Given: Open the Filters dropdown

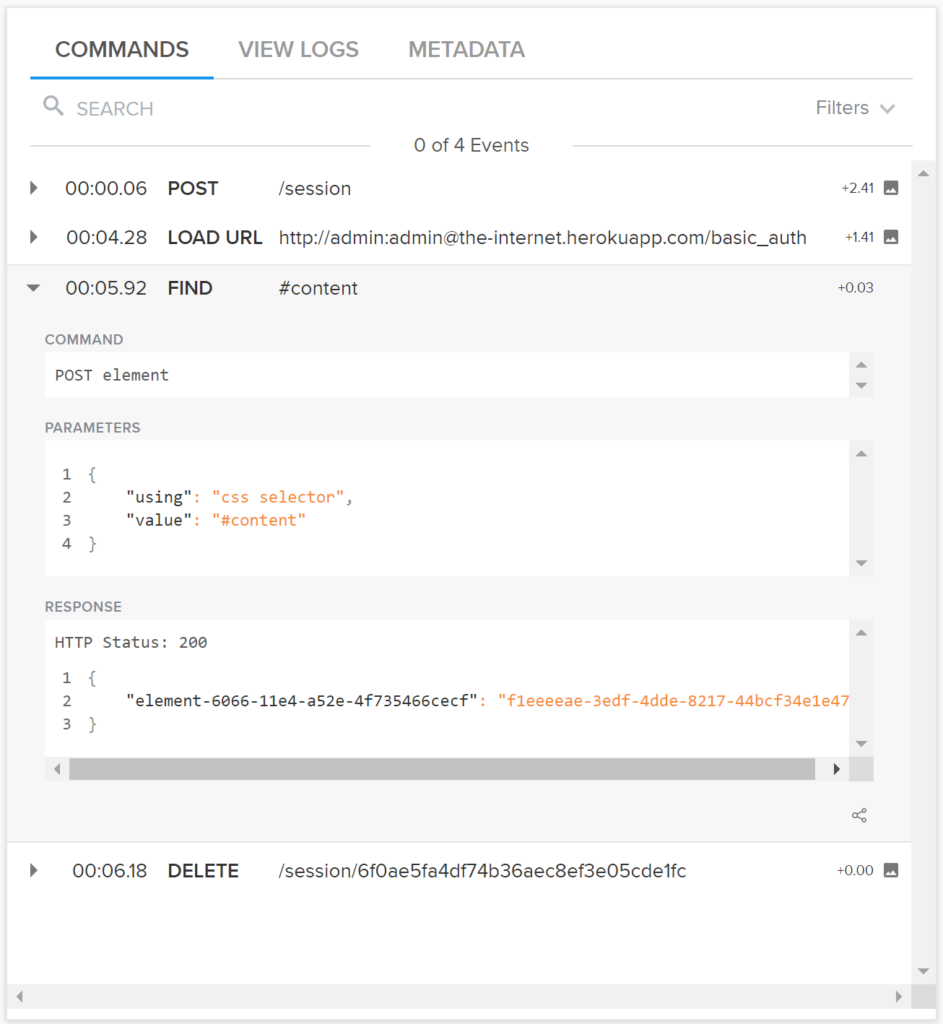Looking at the screenshot, I should (855, 108).
